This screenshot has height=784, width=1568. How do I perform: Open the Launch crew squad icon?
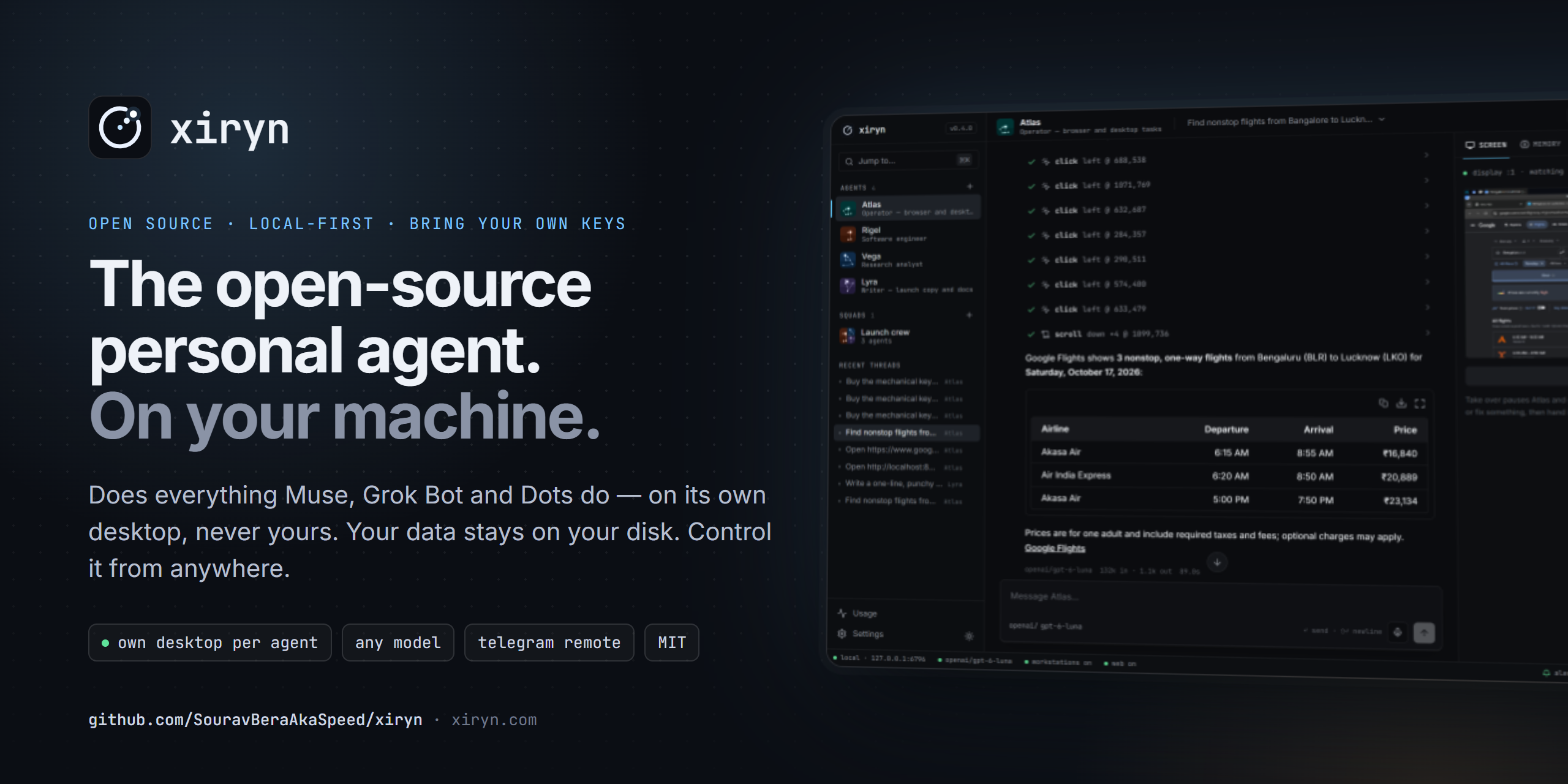point(847,336)
